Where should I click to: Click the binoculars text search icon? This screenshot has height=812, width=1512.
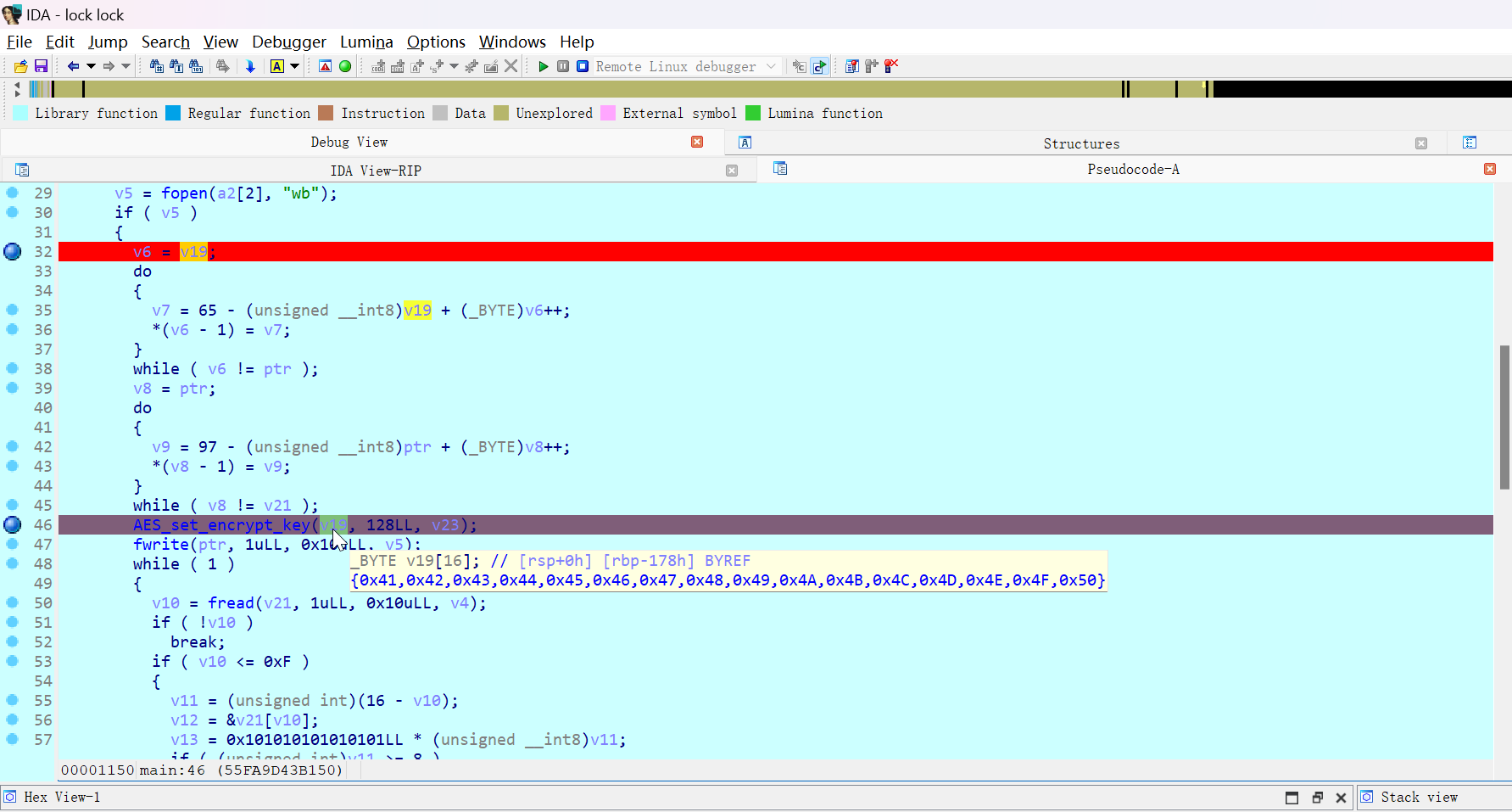click(176, 66)
